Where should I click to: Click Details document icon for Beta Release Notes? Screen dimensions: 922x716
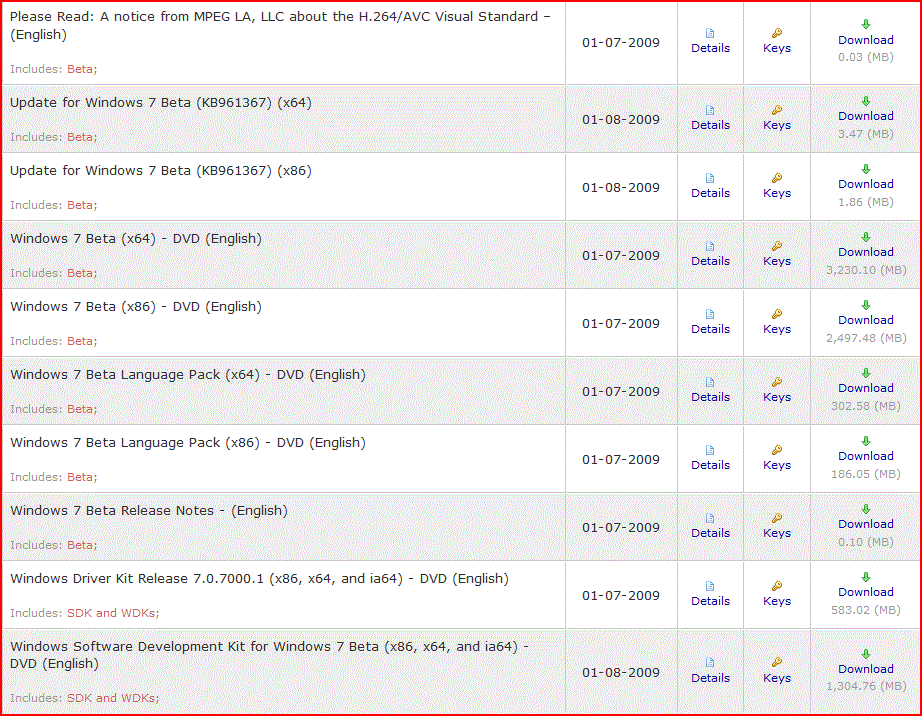click(710, 518)
